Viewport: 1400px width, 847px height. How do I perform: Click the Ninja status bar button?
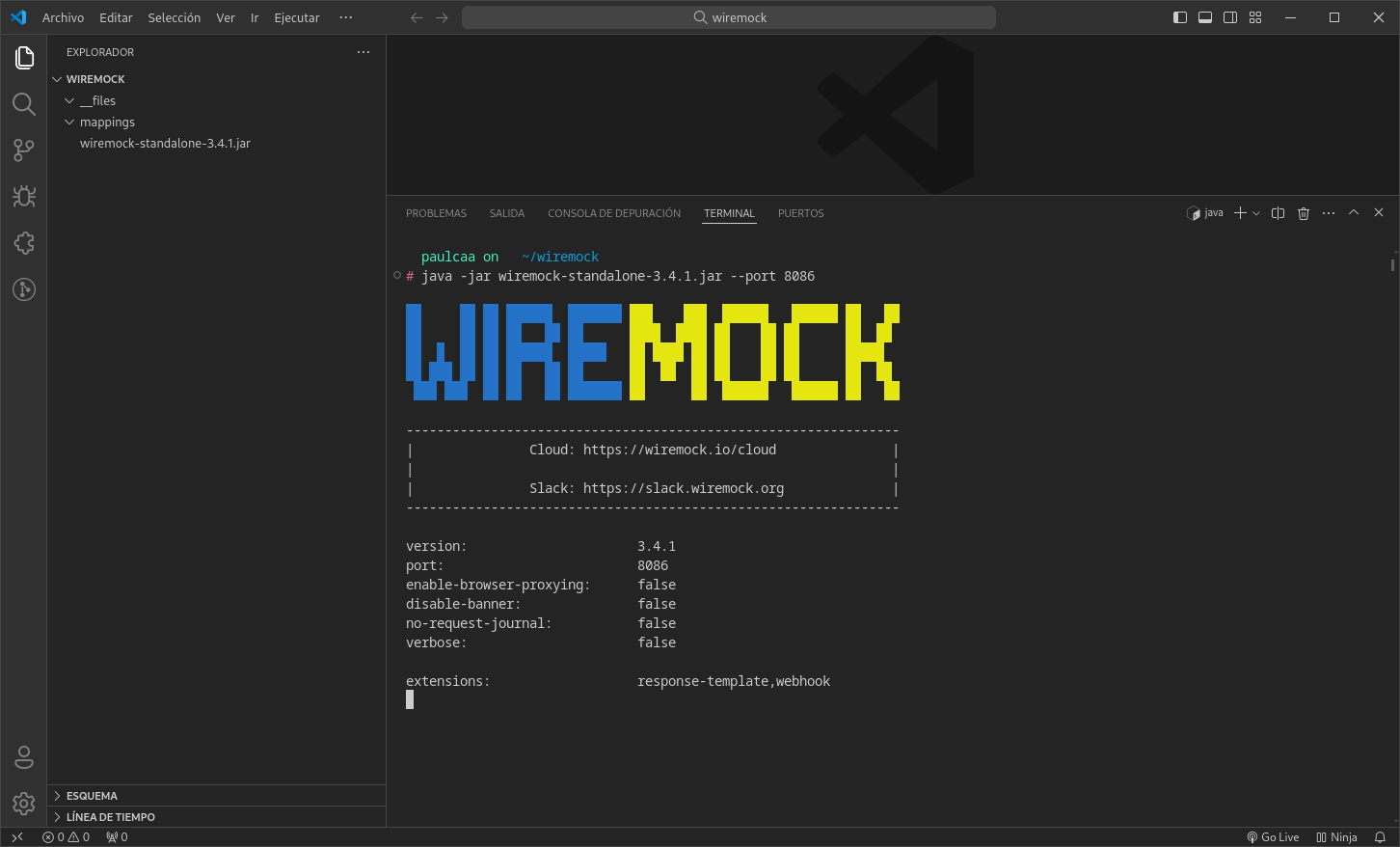click(x=1336, y=837)
